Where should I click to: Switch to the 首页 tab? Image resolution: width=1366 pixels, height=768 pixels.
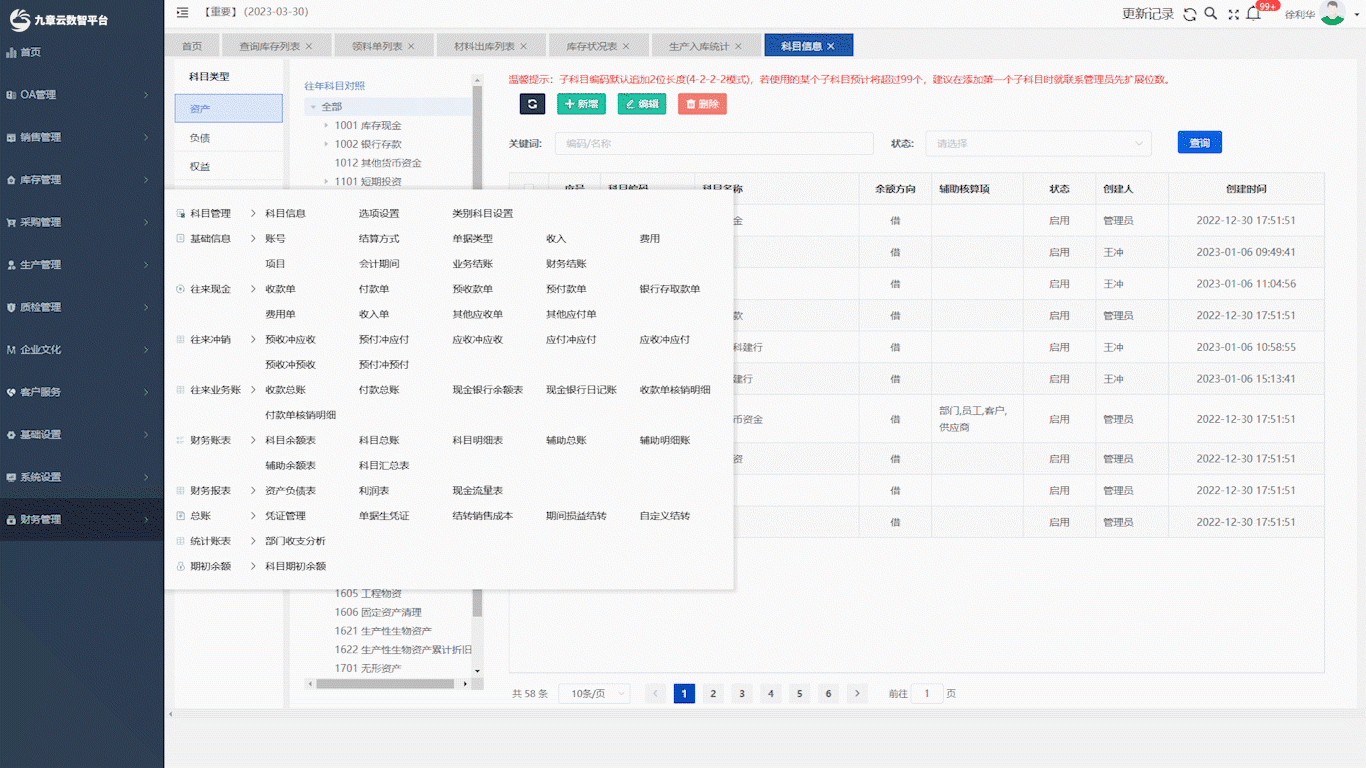[192, 46]
